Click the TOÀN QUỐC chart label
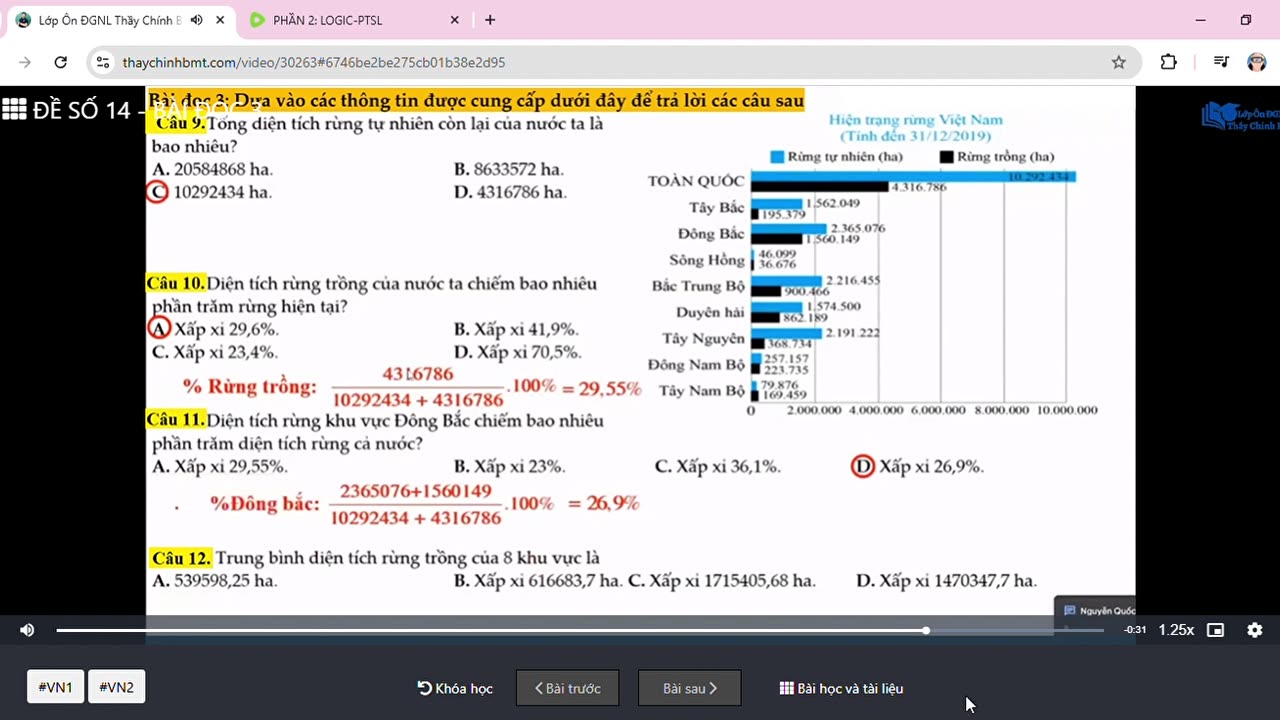The image size is (1280, 720). coord(696,181)
